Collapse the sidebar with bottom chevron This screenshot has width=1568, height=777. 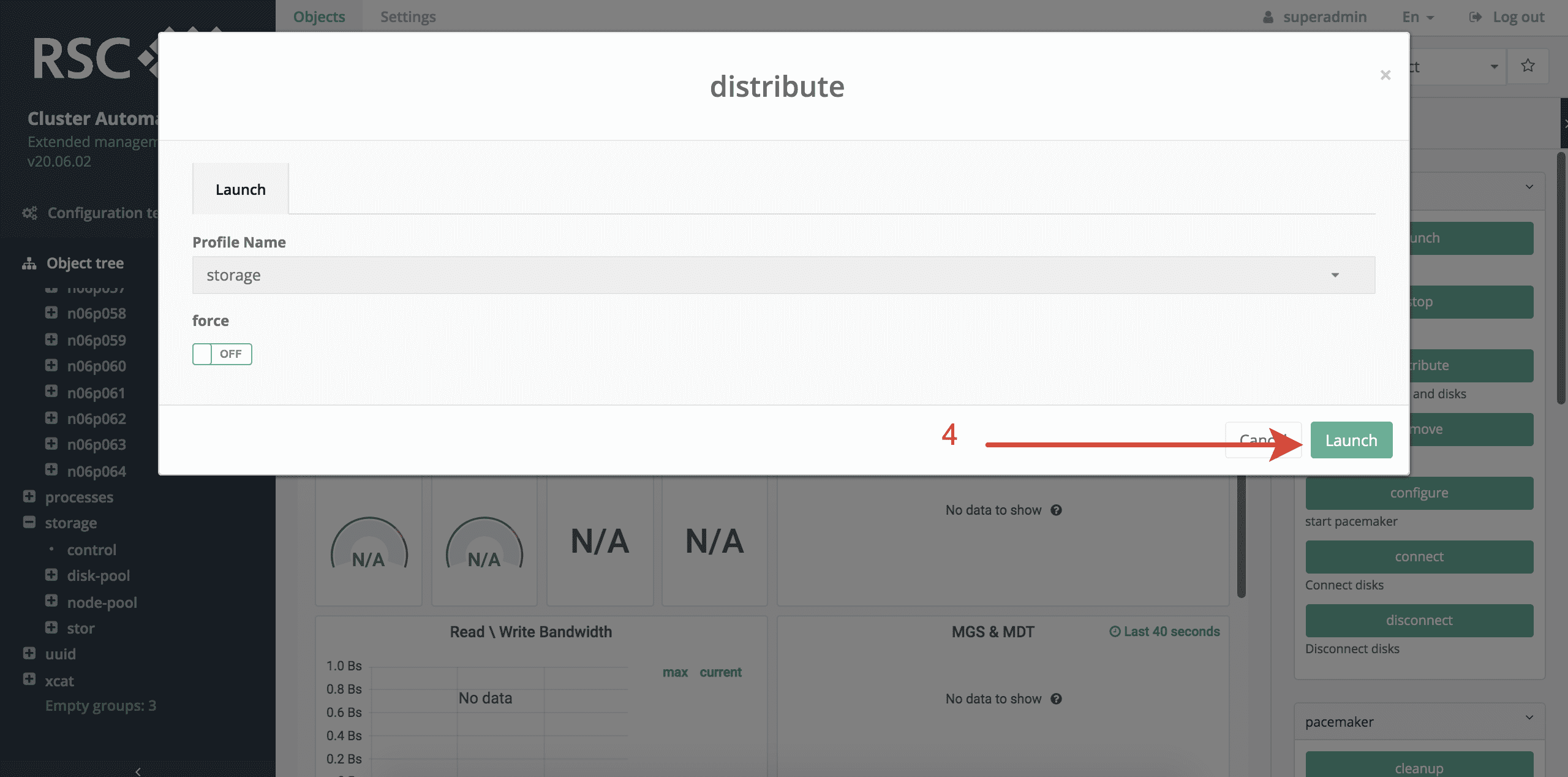[138, 771]
